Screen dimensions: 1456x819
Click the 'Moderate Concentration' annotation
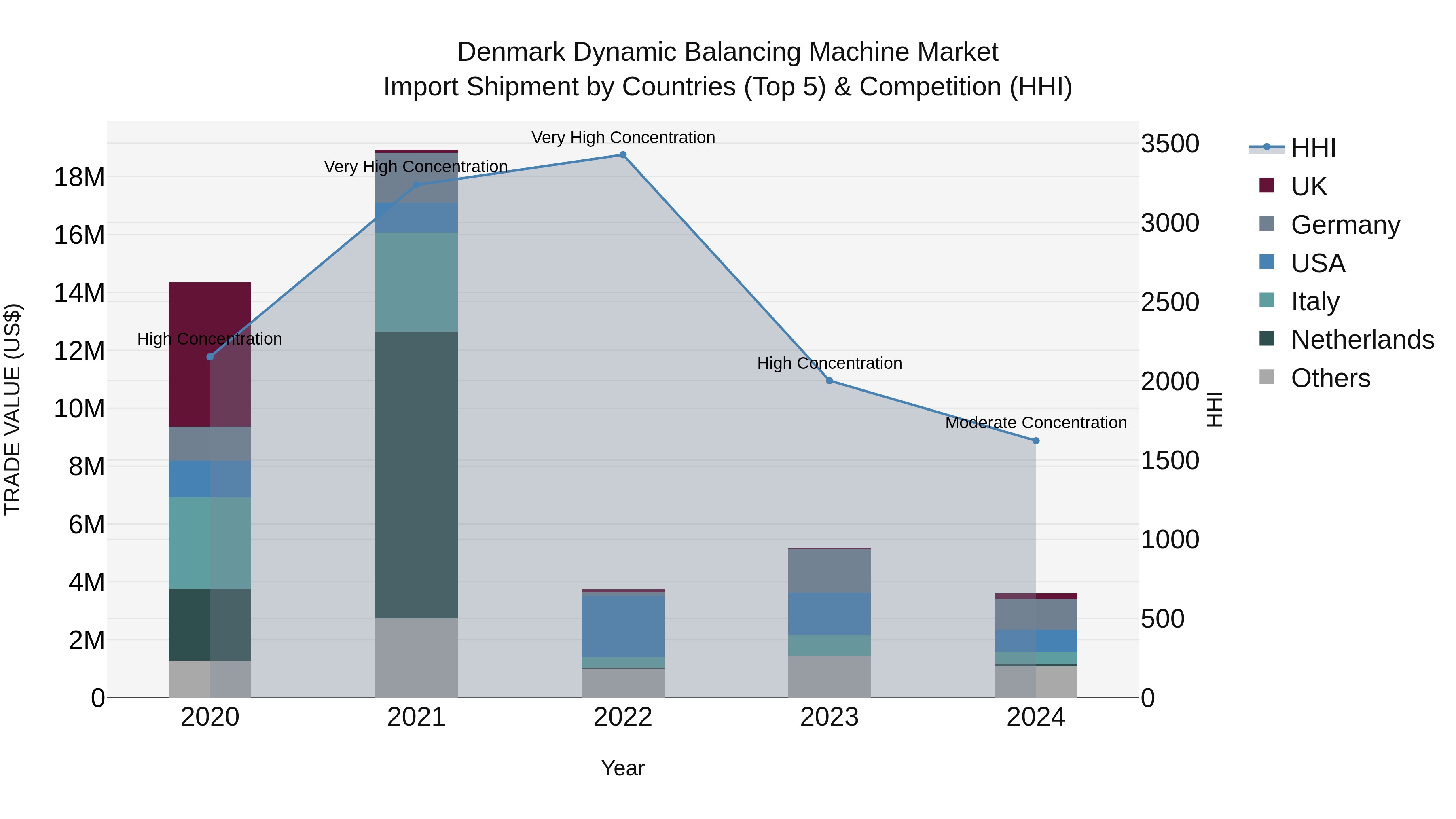pyautogui.click(x=1036, y=423)
